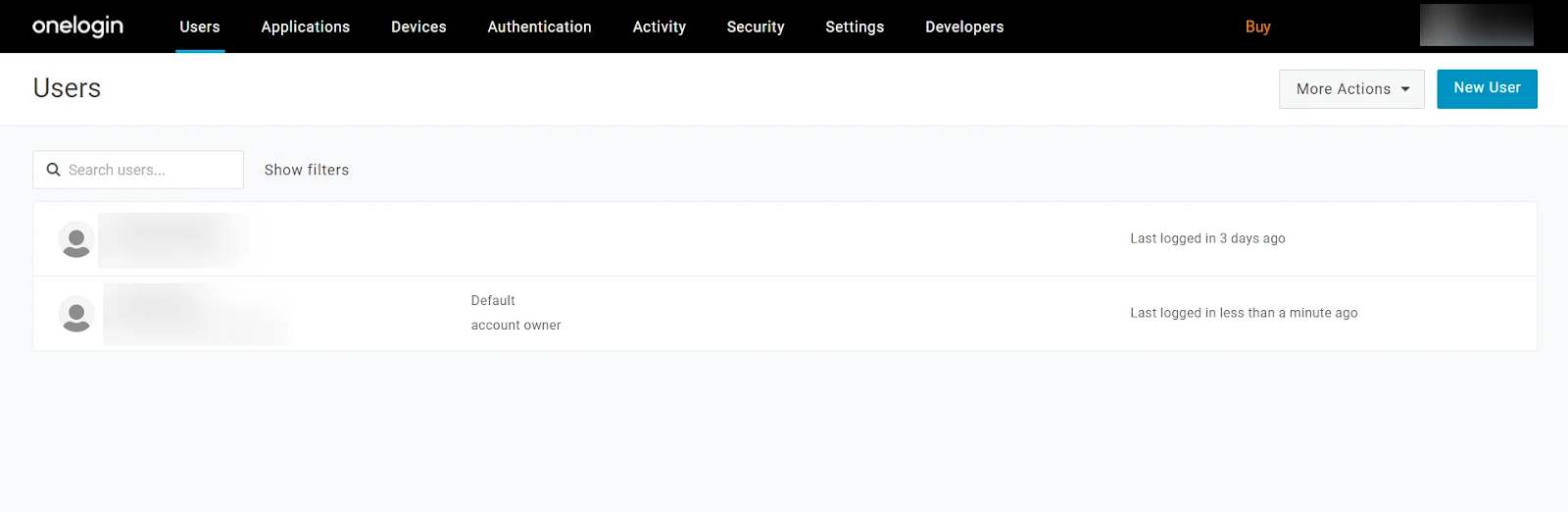Click the More Actions caret arrow
1568x512 pixels.
1405,89
